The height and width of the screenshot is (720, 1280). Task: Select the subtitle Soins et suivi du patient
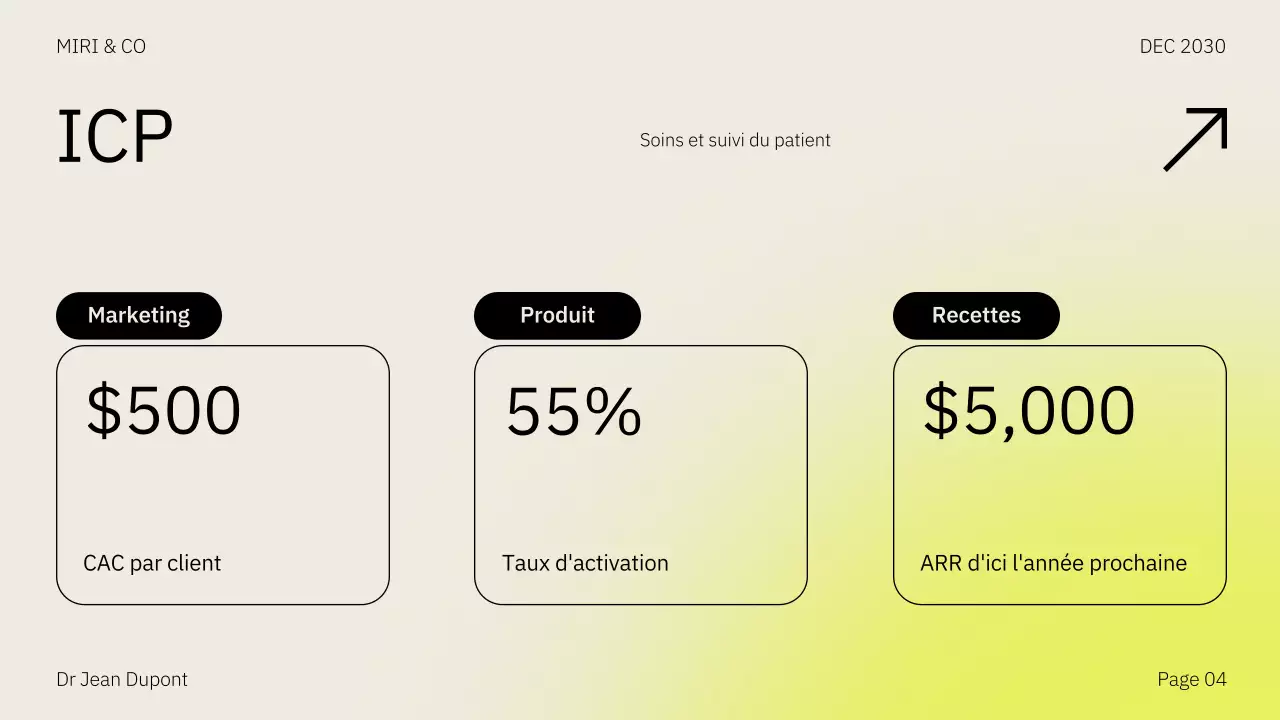pyautogui.click(x=735, y=140)
